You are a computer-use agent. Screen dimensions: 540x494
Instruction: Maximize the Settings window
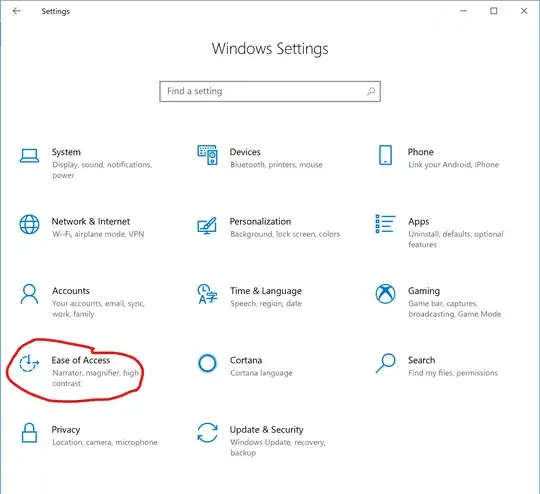(x=494, y=11)
